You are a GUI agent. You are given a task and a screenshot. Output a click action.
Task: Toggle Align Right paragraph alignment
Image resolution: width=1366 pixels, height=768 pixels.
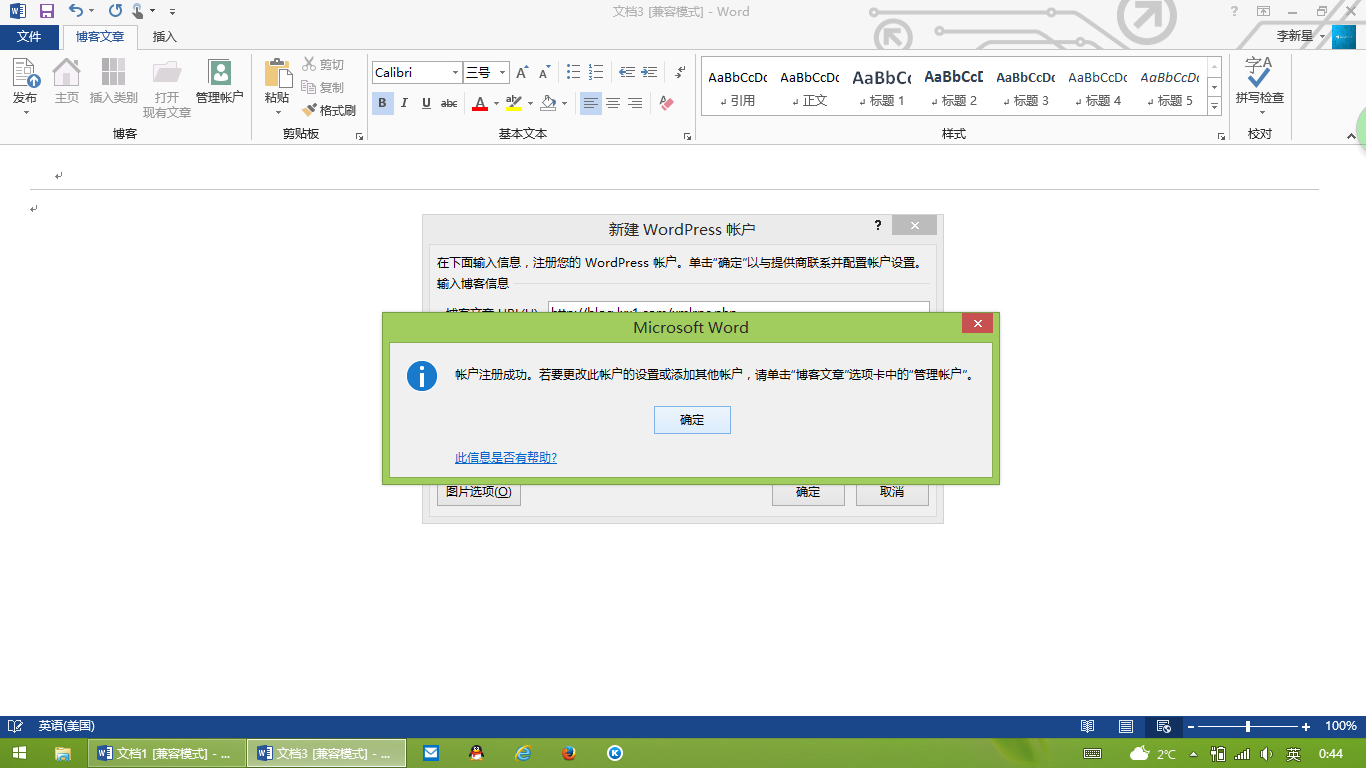pyautogui.click(x=635, y=103)
